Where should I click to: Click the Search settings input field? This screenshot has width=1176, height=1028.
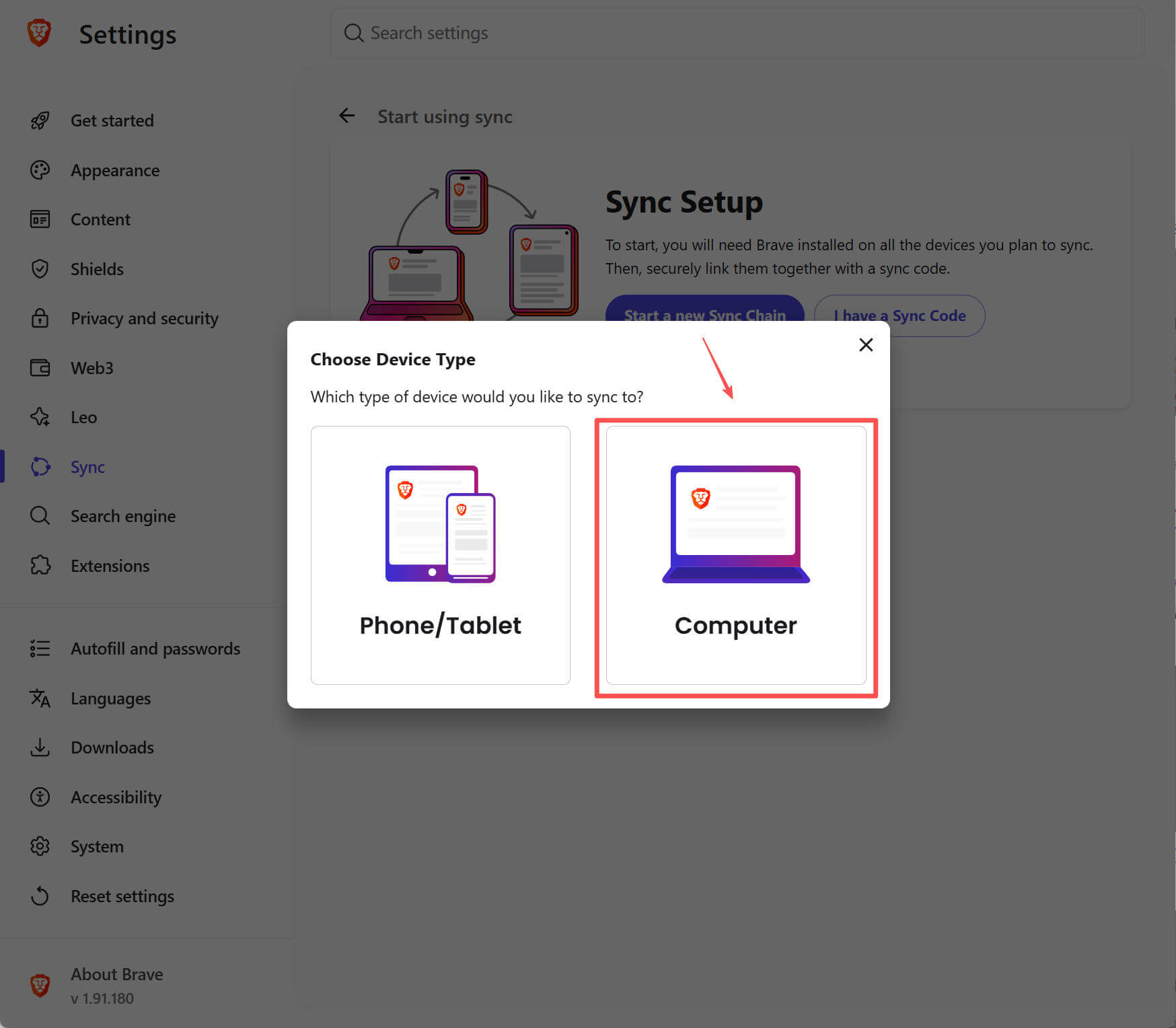[x=737, y=33]
